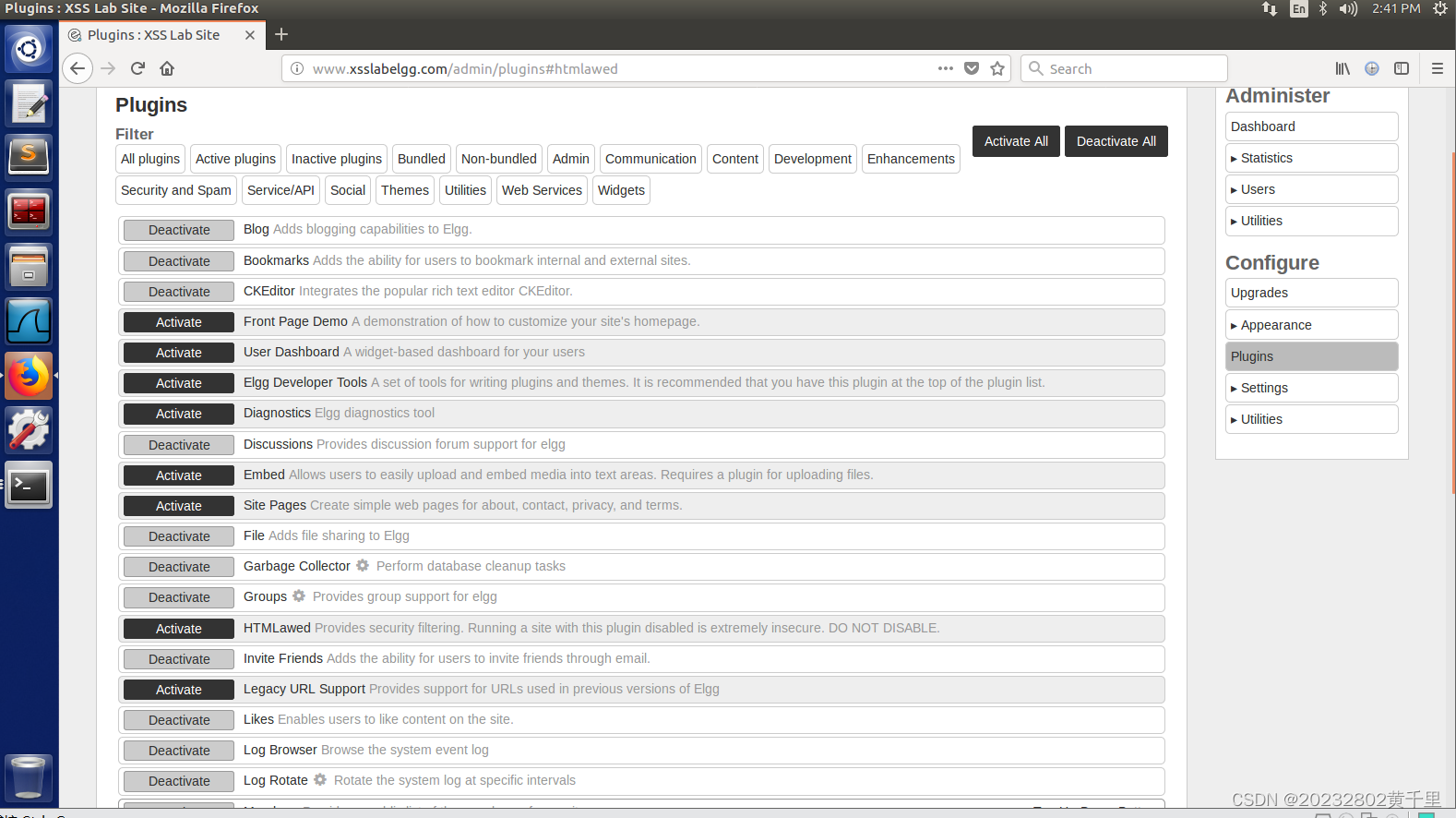
Task: Activate the Elgg Developer Tools plugin
Action: pos(179,383)
